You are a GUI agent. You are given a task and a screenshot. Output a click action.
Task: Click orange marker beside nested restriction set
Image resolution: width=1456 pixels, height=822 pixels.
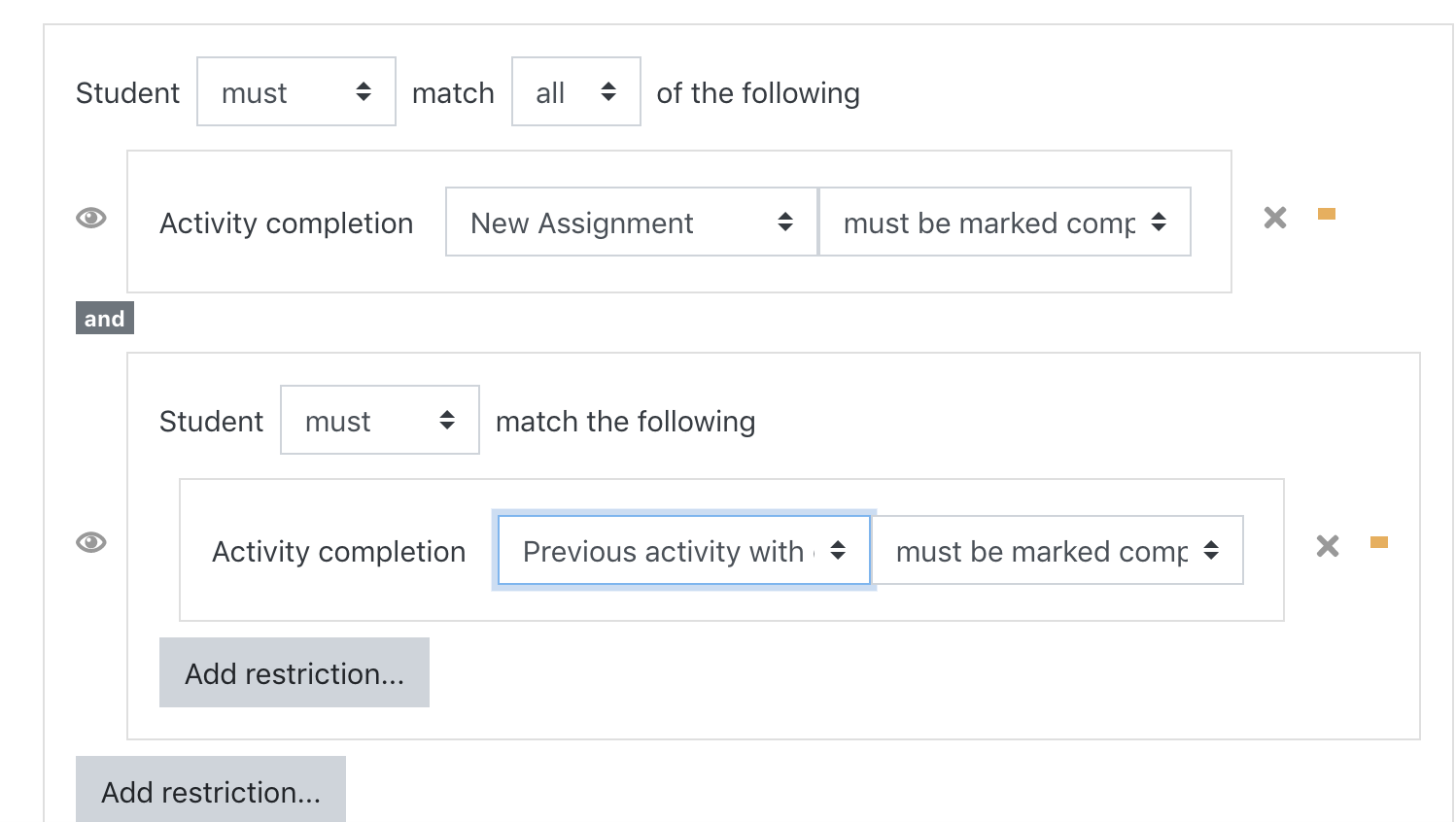point(1379,542)
